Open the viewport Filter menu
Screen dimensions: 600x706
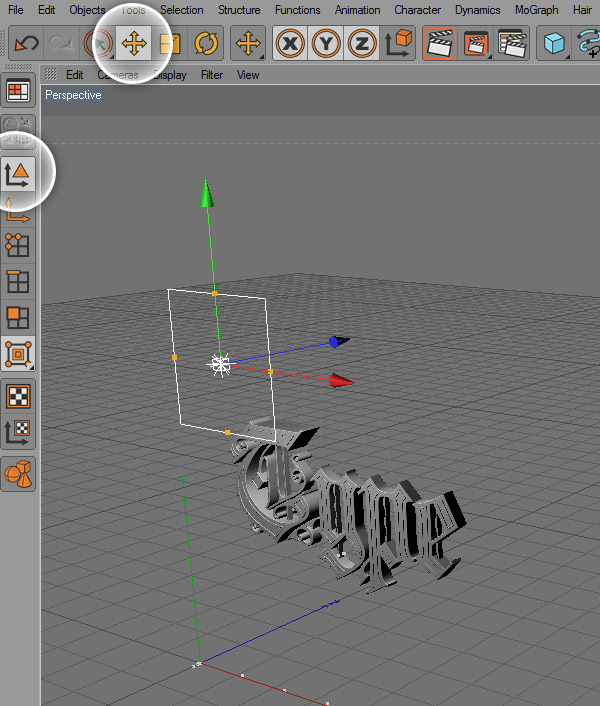(x=212, y=75)
